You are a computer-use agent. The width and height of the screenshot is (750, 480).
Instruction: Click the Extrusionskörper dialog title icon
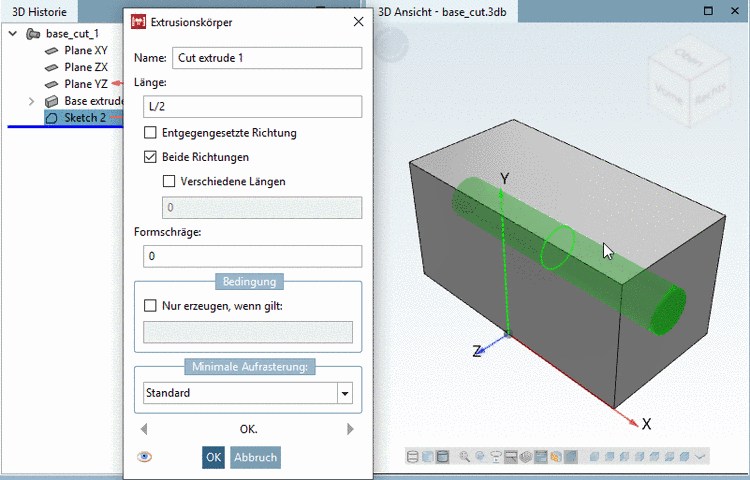[138, 22]
